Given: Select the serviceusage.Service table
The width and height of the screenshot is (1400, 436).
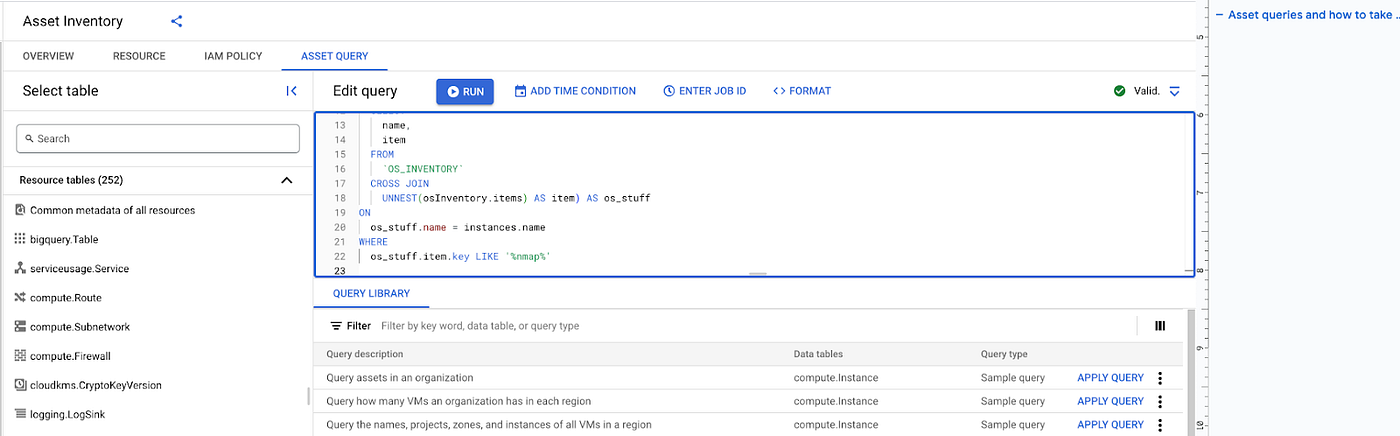Looking at the screenshot, I should coord(79,268).
